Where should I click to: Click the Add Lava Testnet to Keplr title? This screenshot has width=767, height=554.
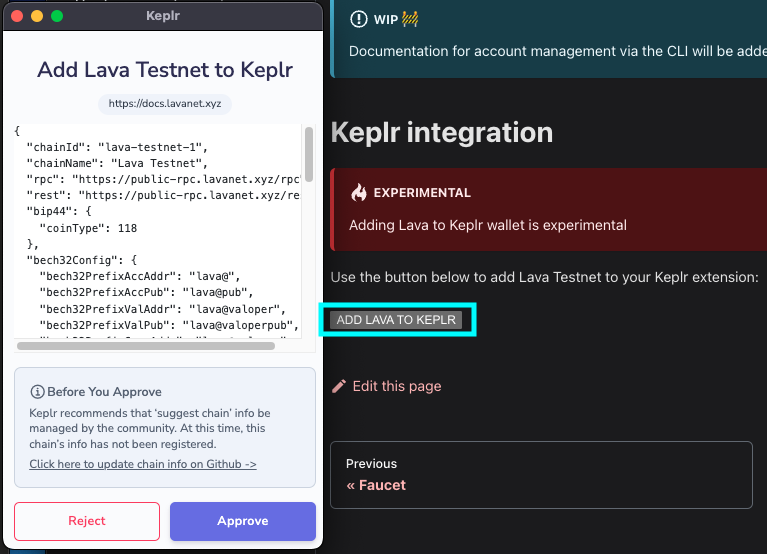pyautogui.click(x=165, y=70)
